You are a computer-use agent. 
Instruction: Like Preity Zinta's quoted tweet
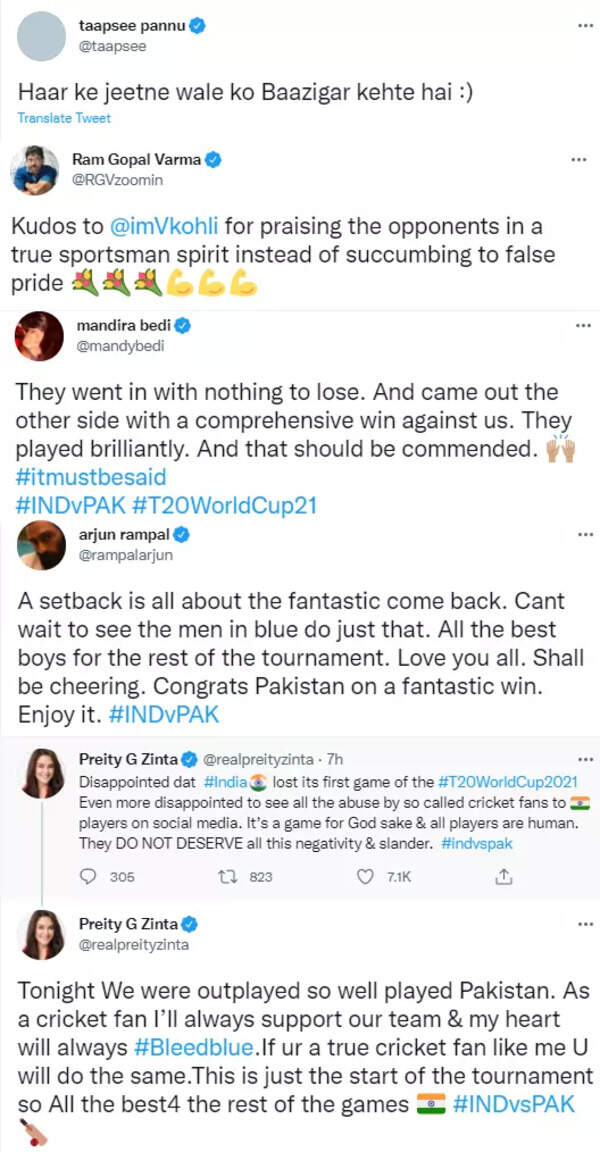click(x=367, y=876)
